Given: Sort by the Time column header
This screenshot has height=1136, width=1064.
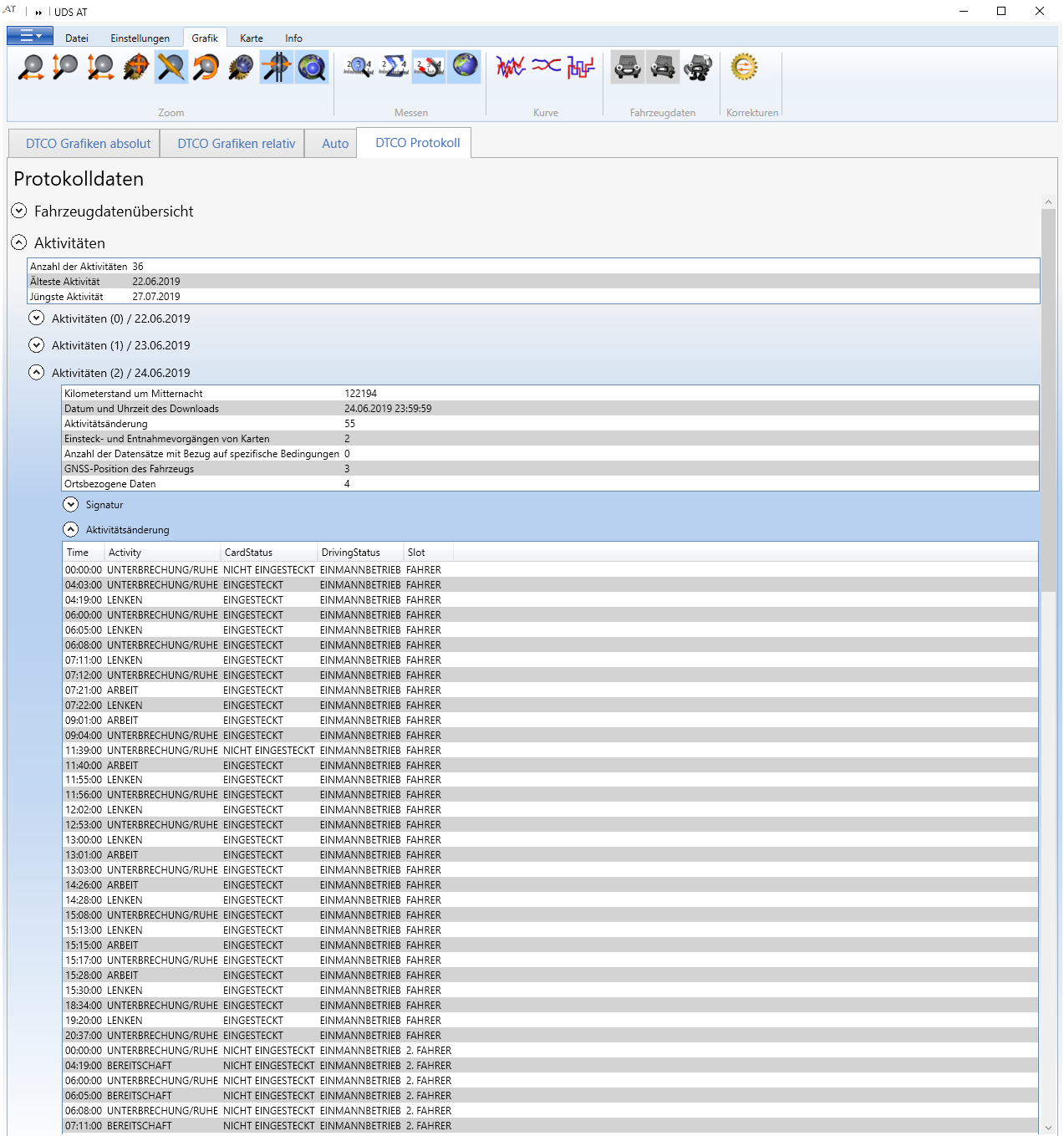Looking at the screenshot, I should click(x=84, y=553).
